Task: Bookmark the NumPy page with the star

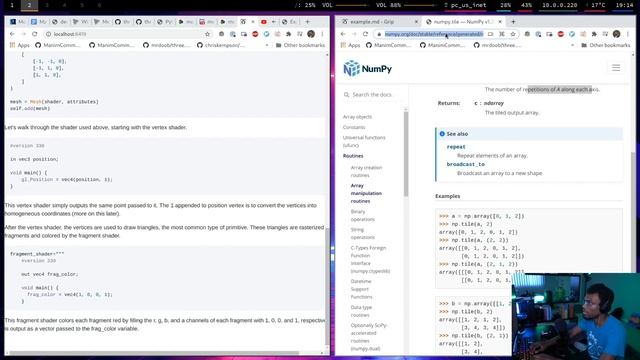Action: [513, 34]
